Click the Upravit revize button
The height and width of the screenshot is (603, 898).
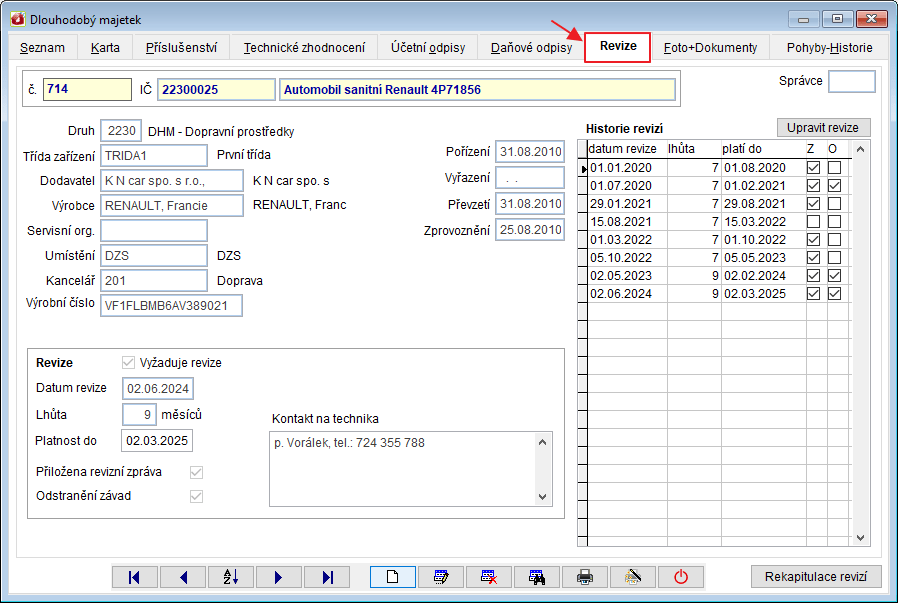coord(823,128)
